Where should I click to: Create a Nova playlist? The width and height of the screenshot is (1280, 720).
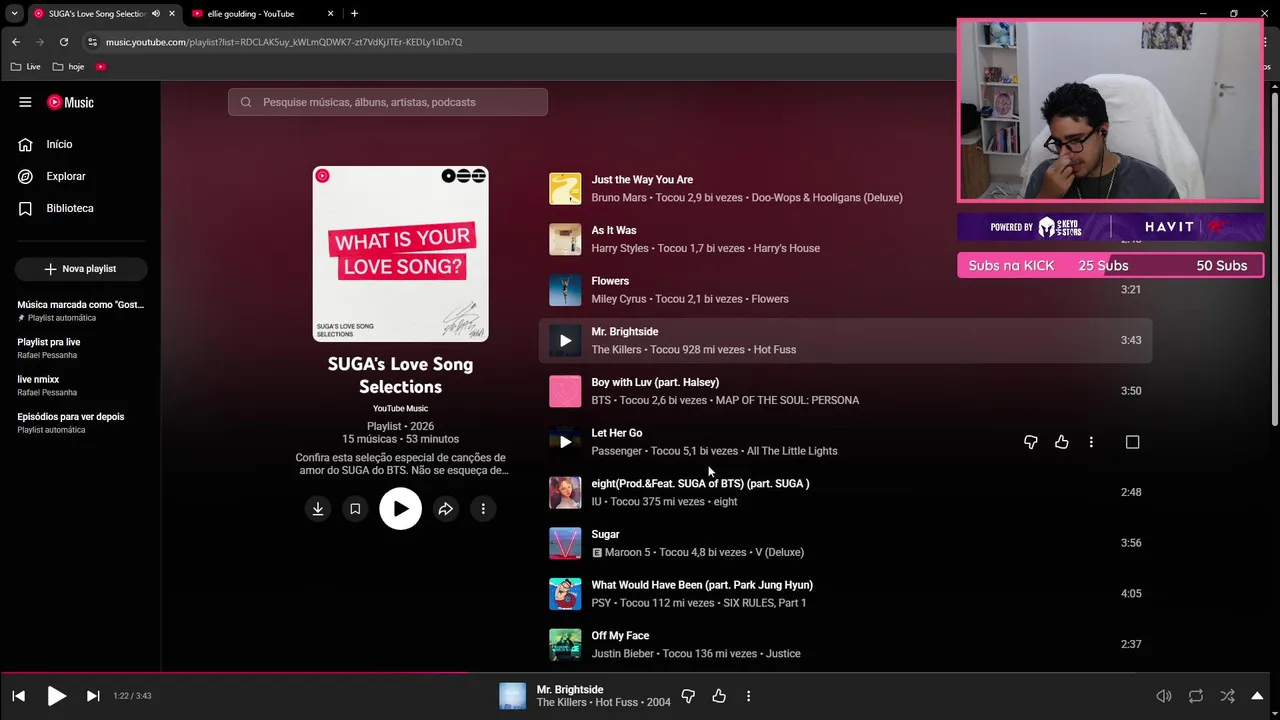click(x=81, y=269)
